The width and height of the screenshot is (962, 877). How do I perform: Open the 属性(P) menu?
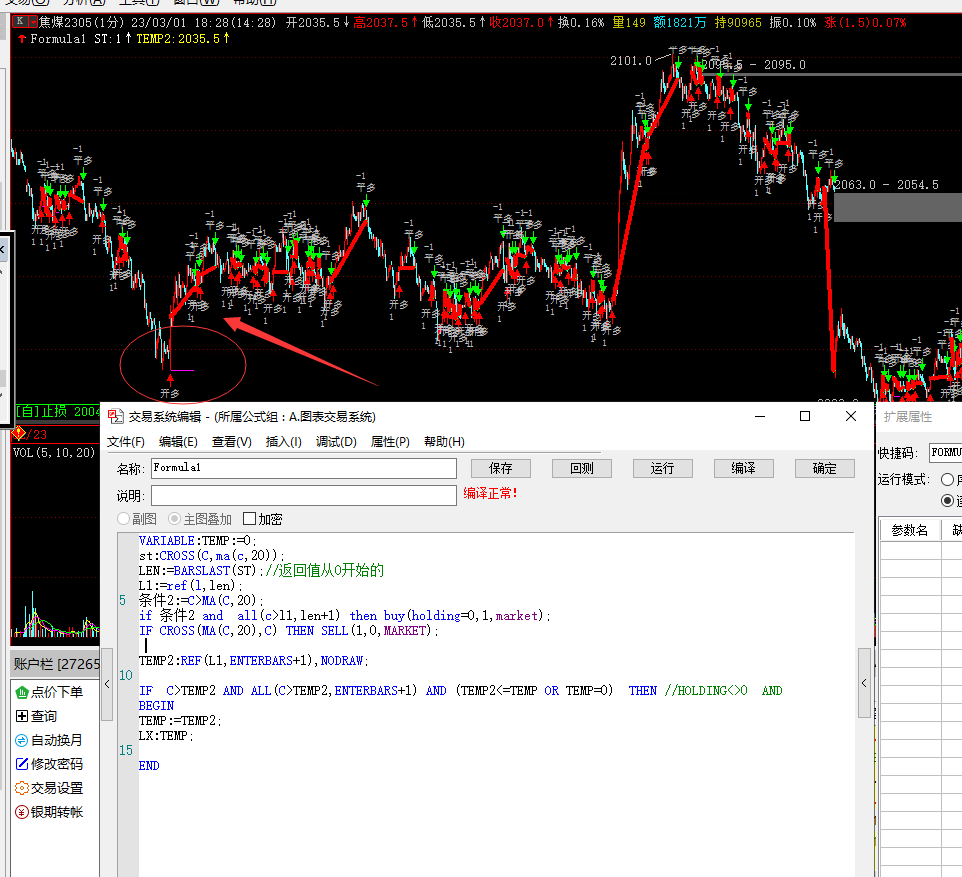tap(390, 442)
